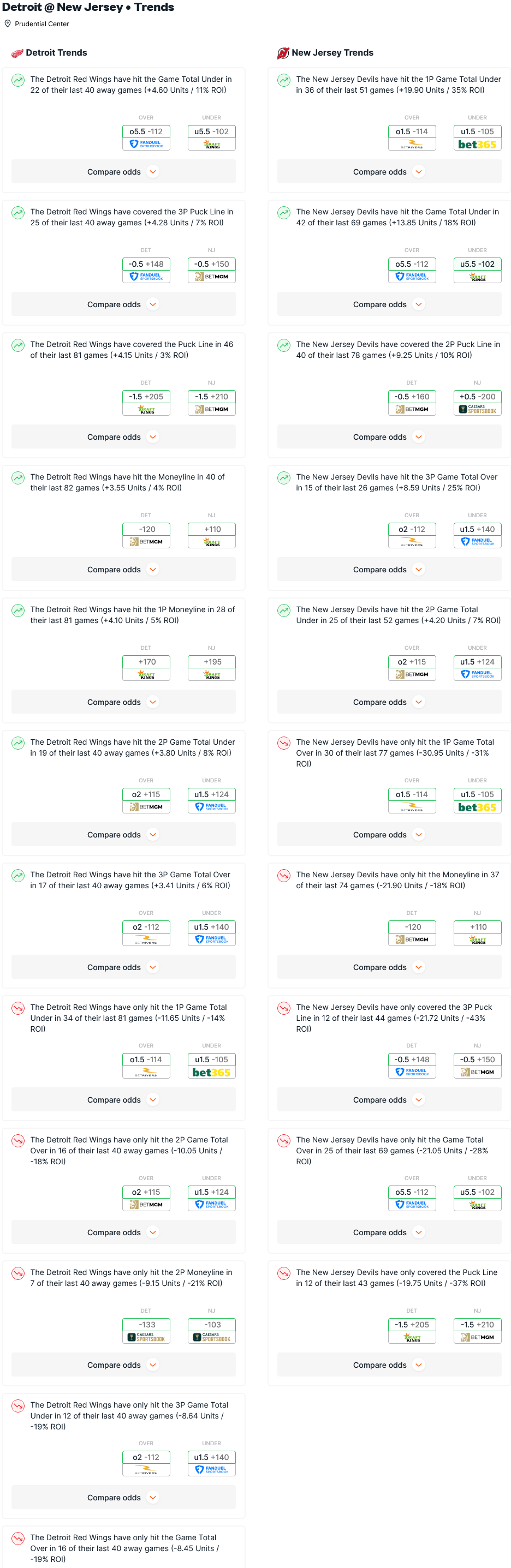
Task: Click the red downtrend icon on Detroit's 2P Moneyline trend
Action: point(18,1273)
